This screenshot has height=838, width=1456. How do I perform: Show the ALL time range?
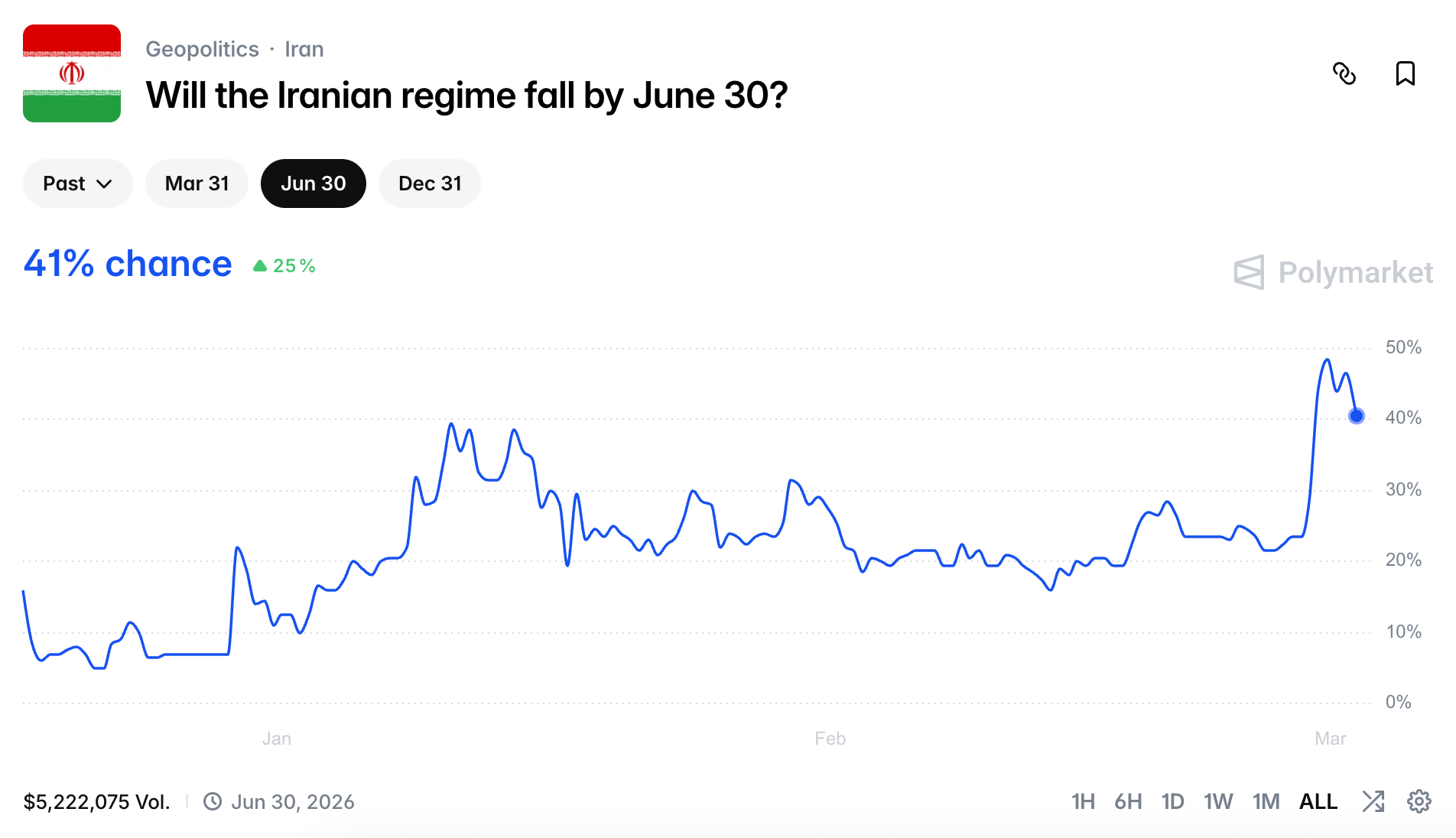click(1318, 801)
